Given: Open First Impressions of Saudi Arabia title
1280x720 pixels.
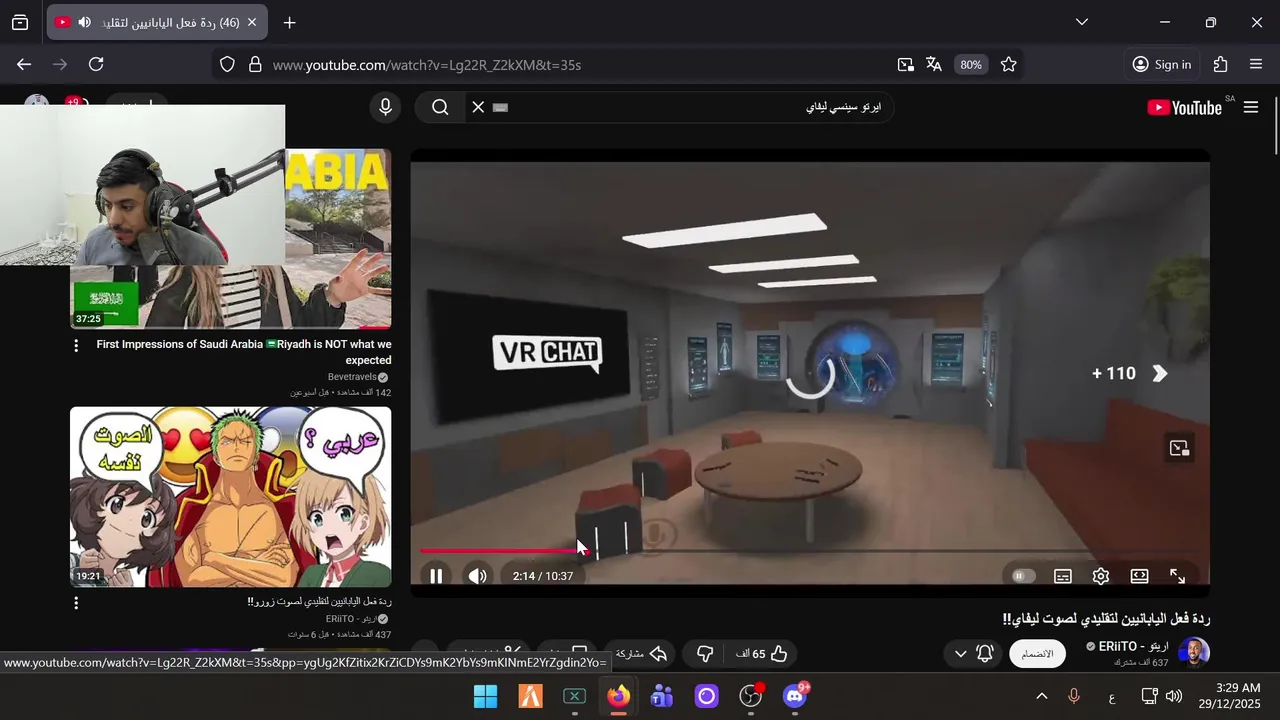Looking at the screenshot, I should pos(243,352).
